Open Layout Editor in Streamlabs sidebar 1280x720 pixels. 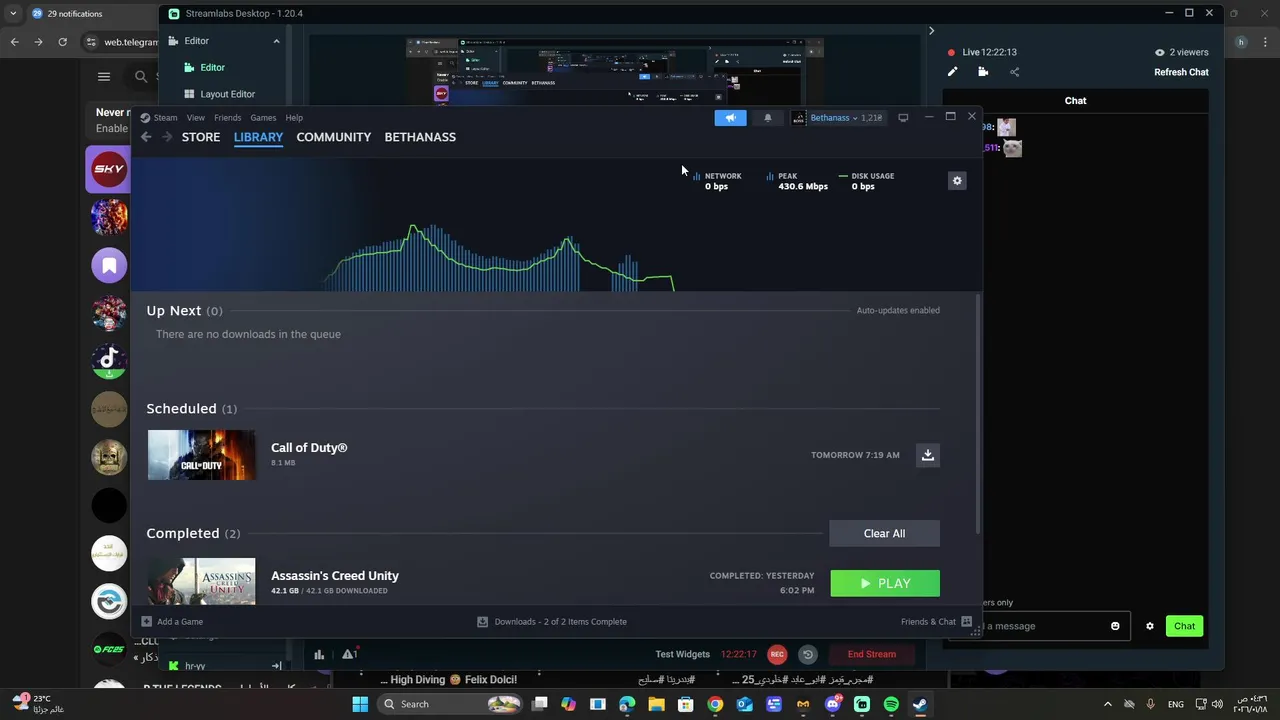(219, 94)
